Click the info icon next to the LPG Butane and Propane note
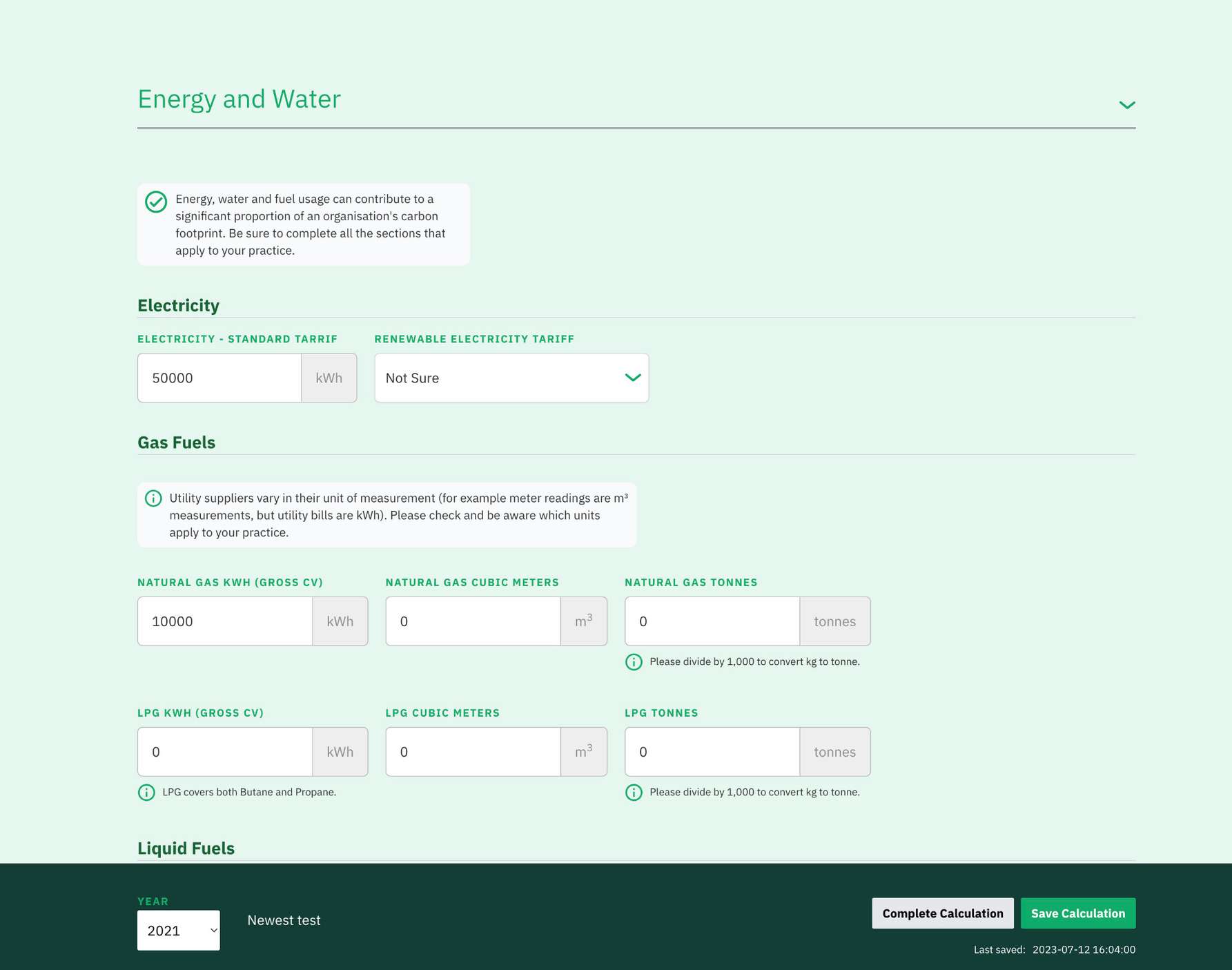This screenshot has height=970, width=1232. click(x=146, y=793)
